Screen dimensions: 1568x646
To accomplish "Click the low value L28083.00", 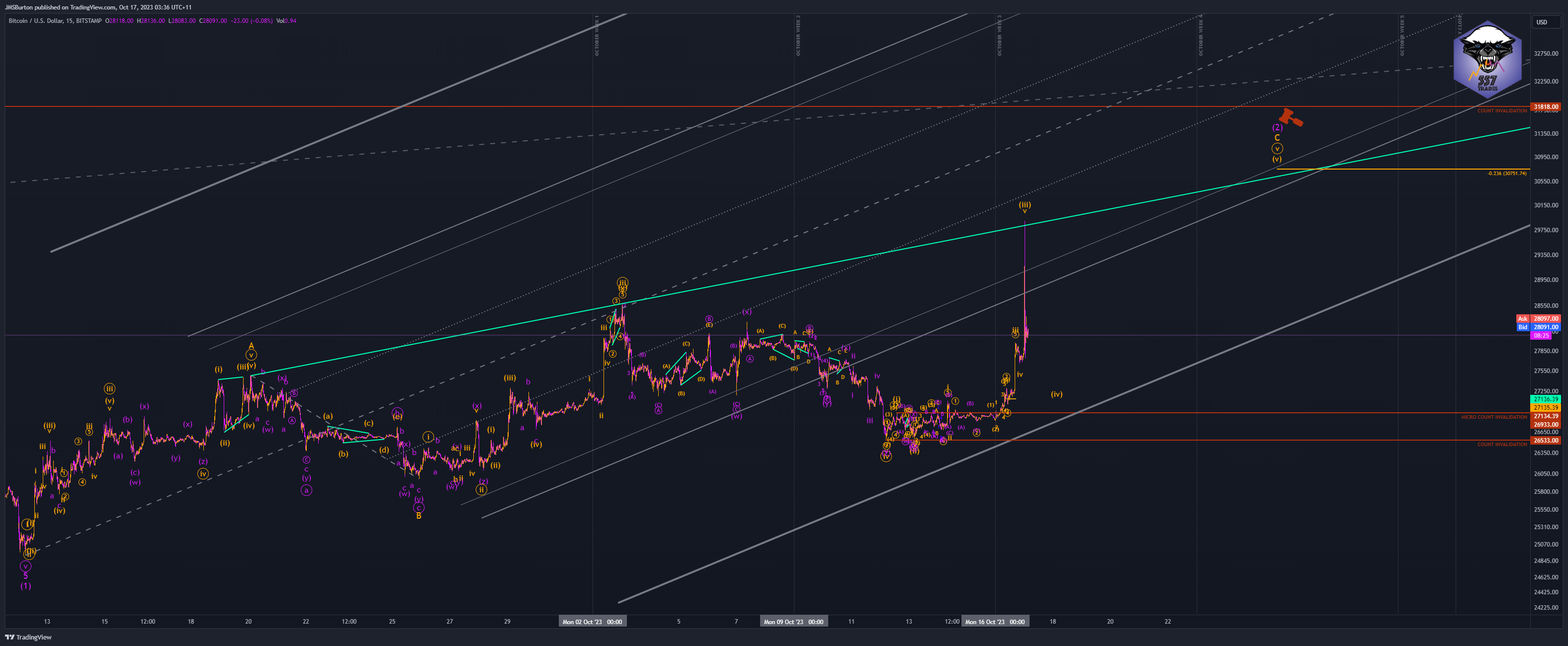I will pyautogui.click(x=182, y=21).
